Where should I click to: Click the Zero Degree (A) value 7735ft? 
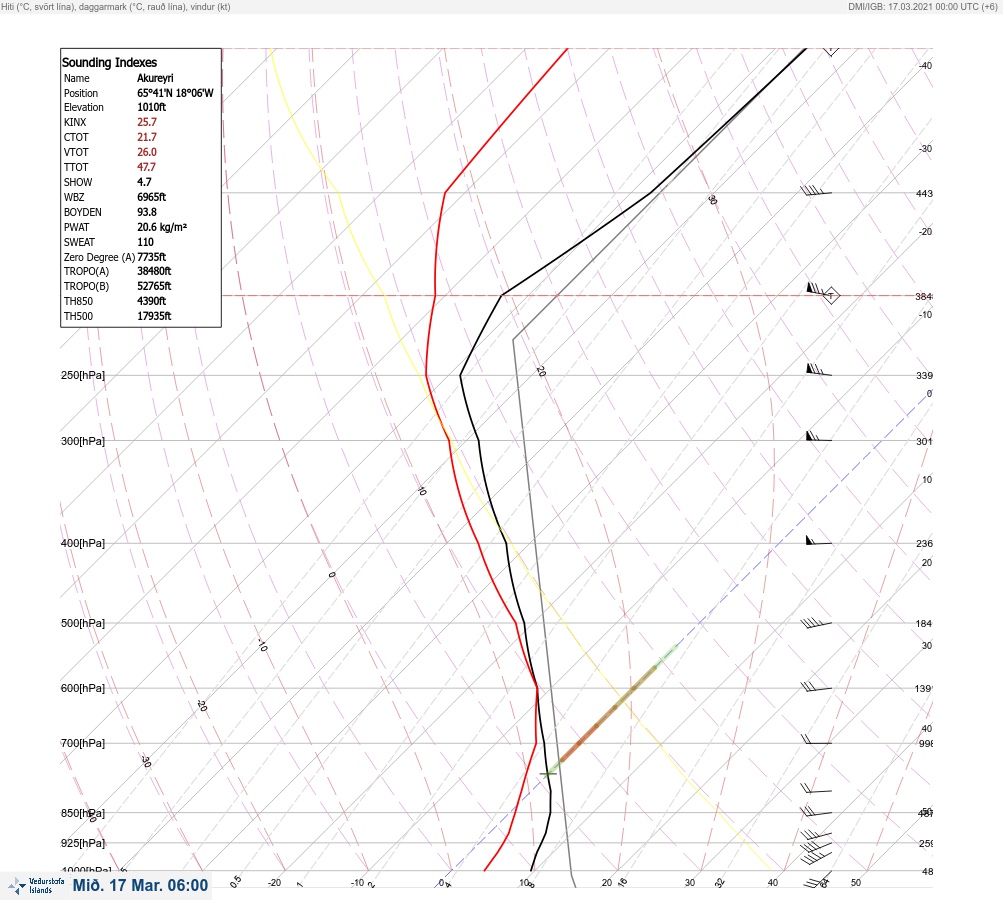tap(151, 257)
